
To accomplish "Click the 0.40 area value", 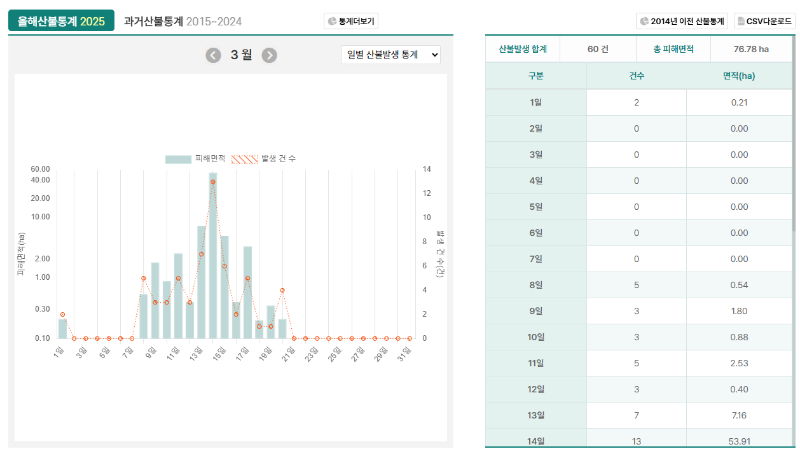I will pyautogui.click(x=739, y=389).
